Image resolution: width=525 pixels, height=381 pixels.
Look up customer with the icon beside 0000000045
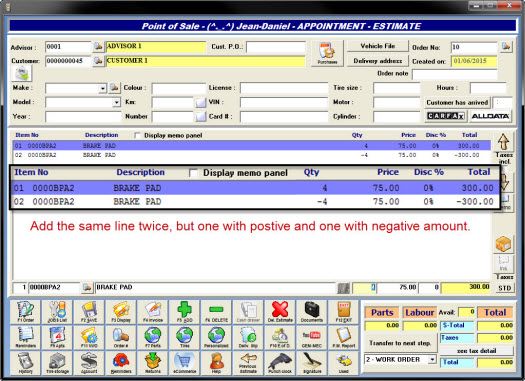coord(98,61)
